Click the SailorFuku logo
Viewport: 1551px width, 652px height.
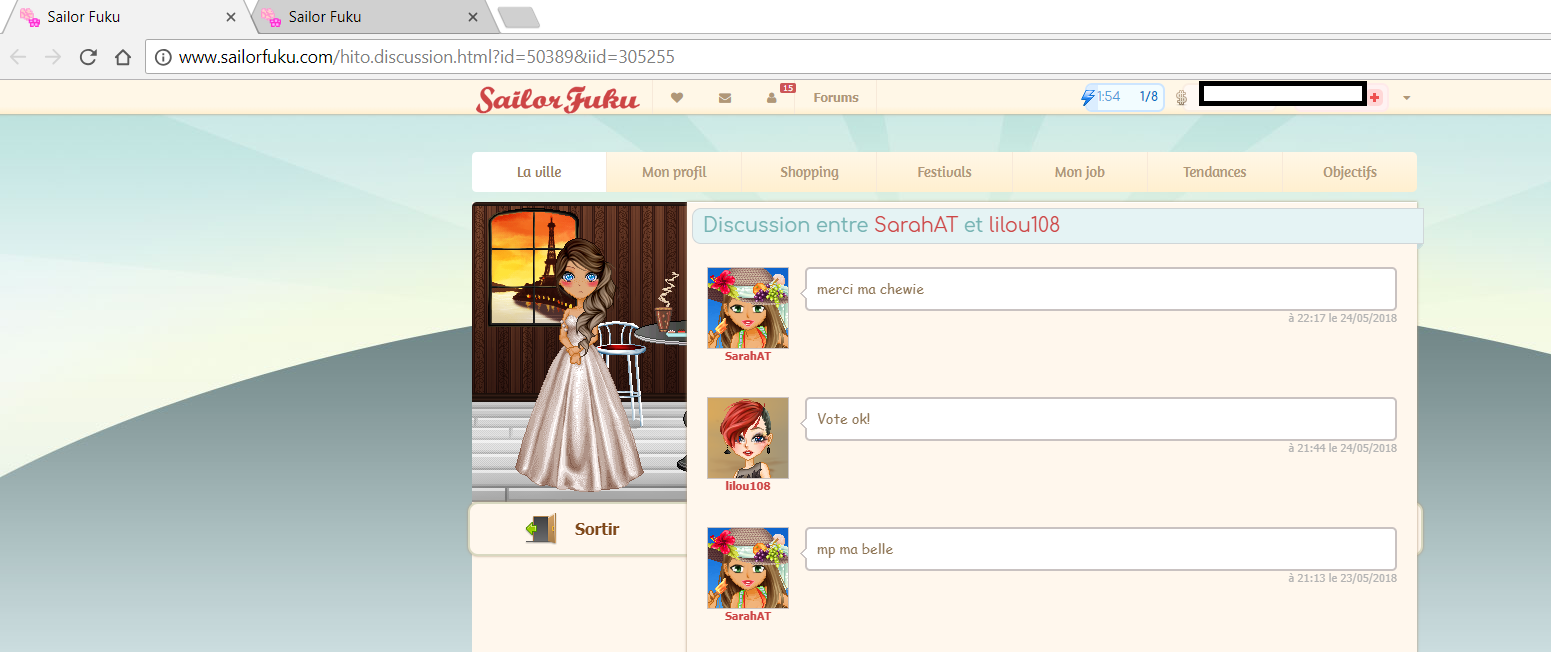click(x=557, y=99)
